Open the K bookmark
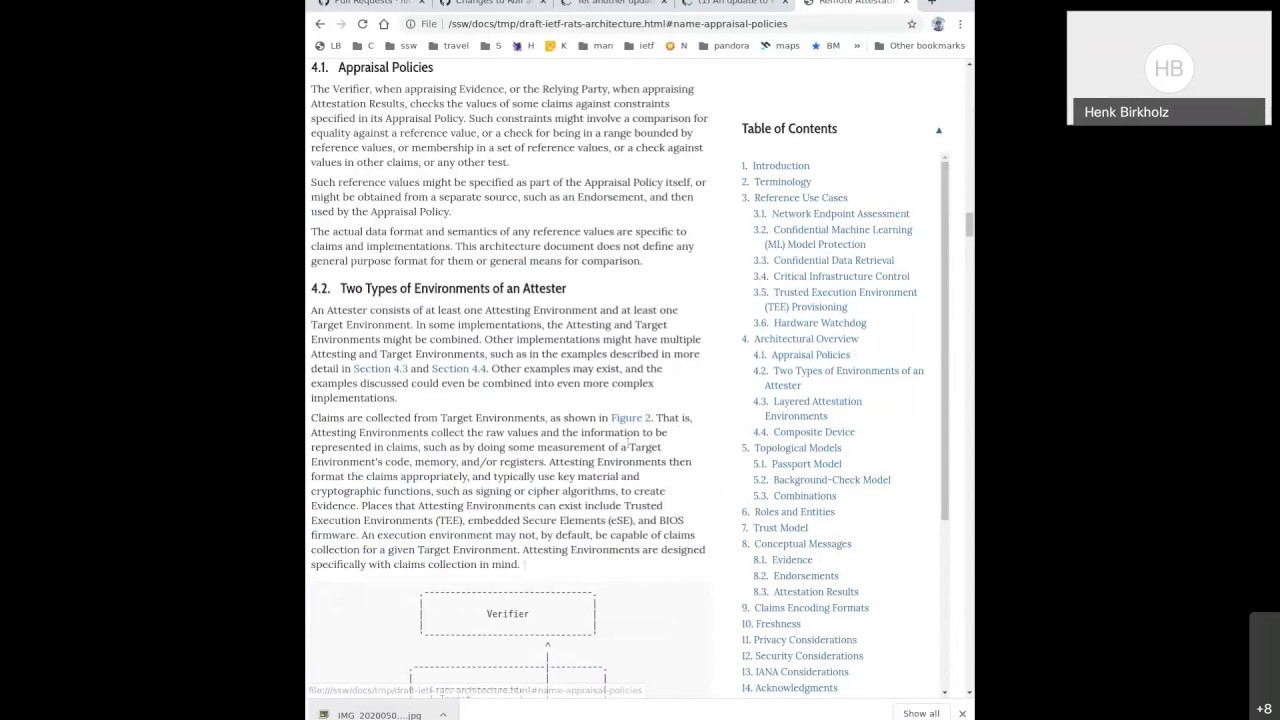This screenshot has width=1280, height=720. [556, 46]
